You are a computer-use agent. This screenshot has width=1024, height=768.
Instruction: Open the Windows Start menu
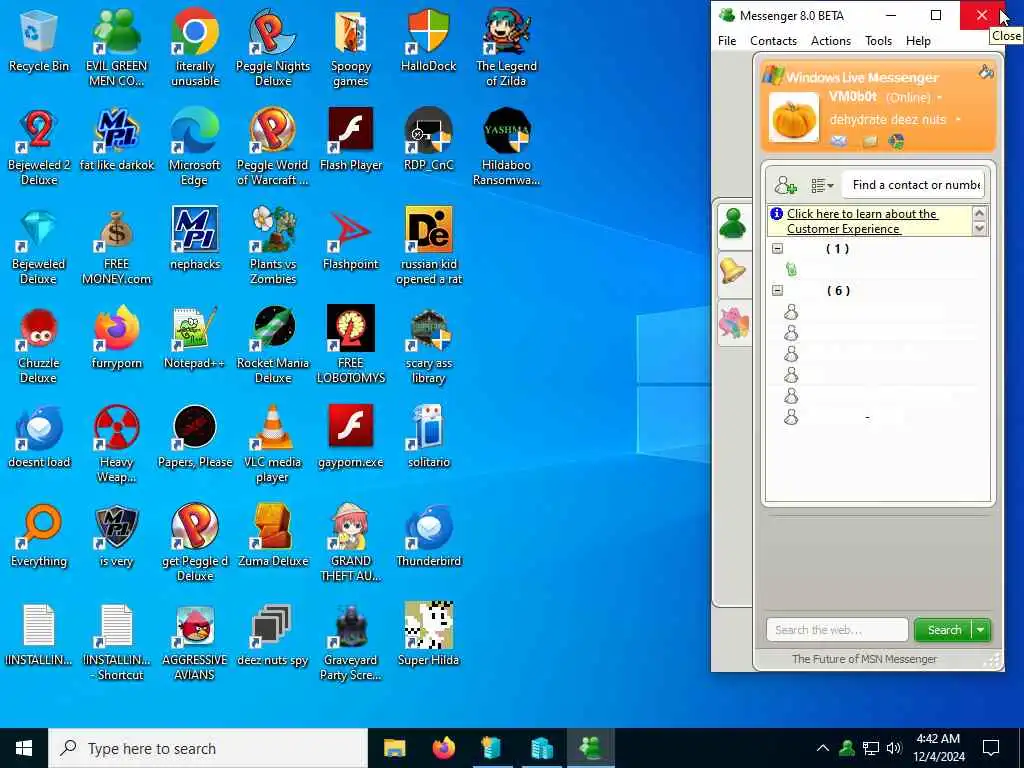[x=24, y=748]
